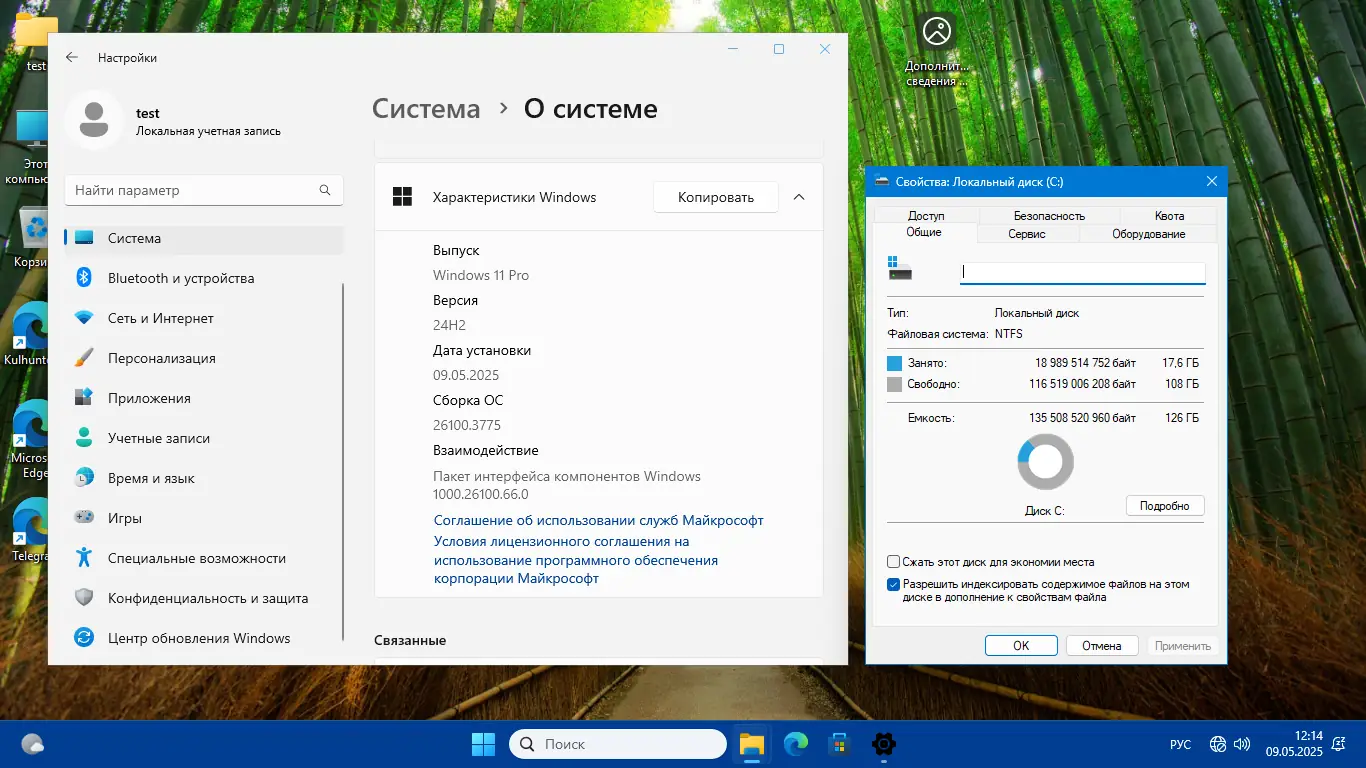Click the back arrow in Settings
Image resolution: width=1366 pixels, height=768 pixels.
click(72, 58)
